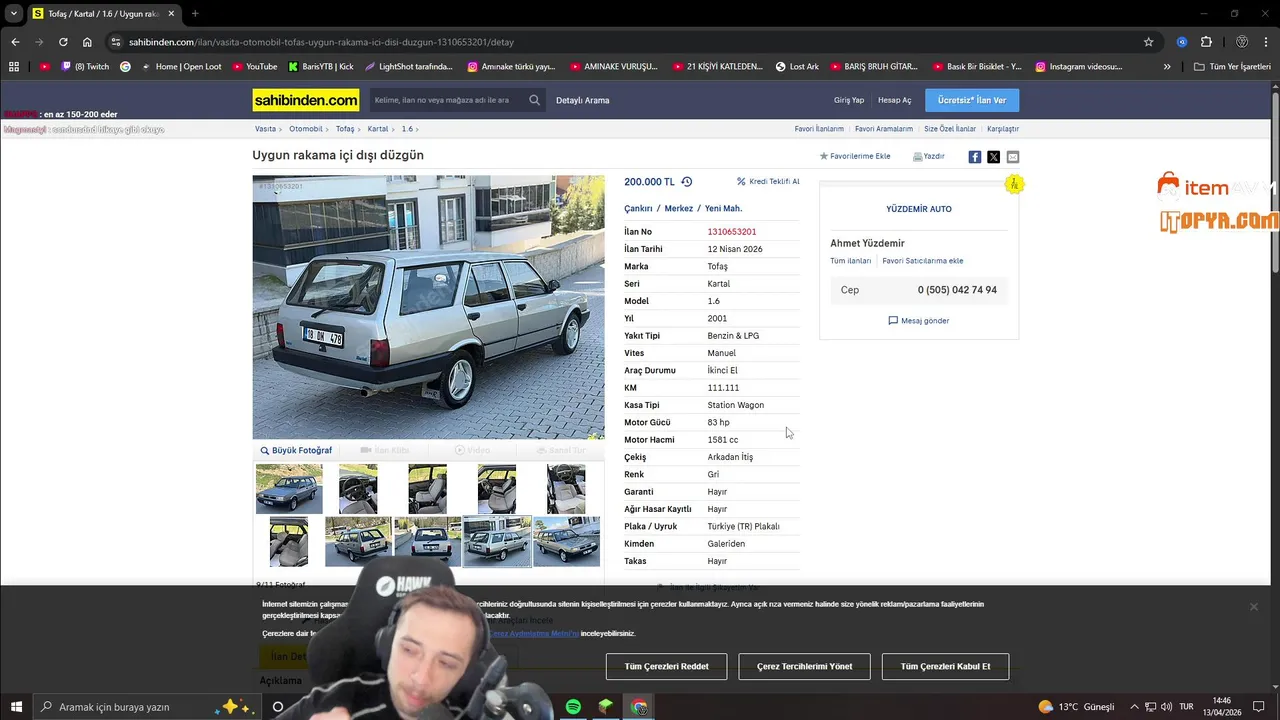
Task: Open the Chrome three-dot menu
Action: coord(1267,42)
